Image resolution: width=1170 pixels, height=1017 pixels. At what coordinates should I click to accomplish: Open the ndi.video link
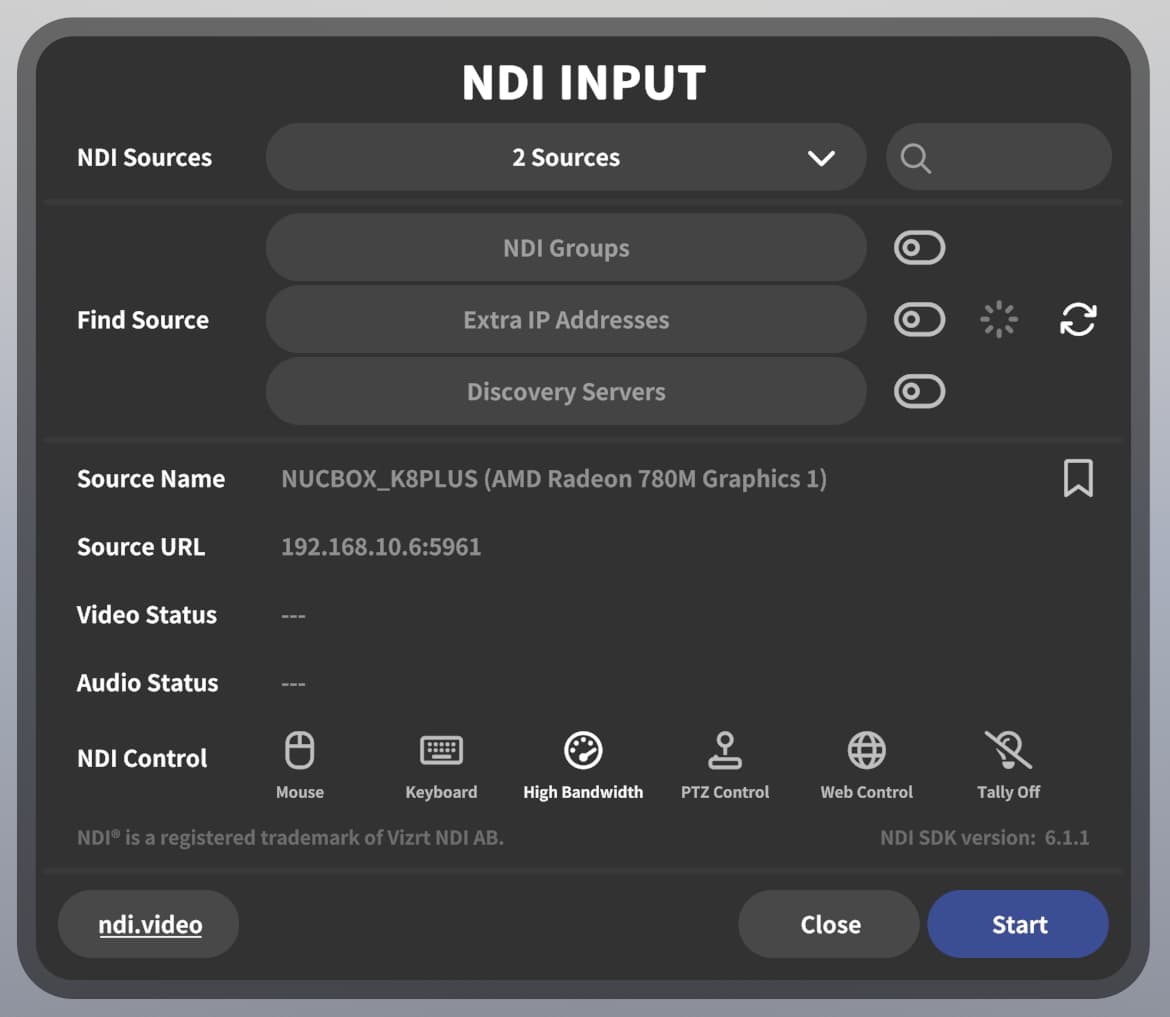(x=150, y=925)
